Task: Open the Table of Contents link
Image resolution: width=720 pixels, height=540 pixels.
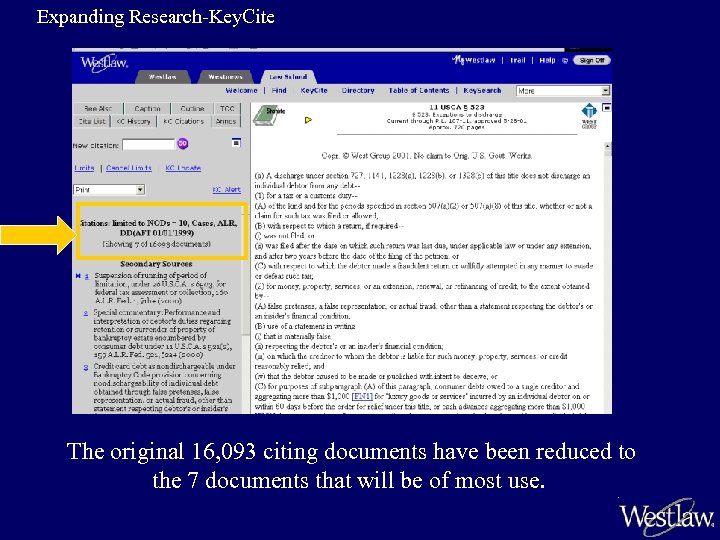Action: pos(419,90)
